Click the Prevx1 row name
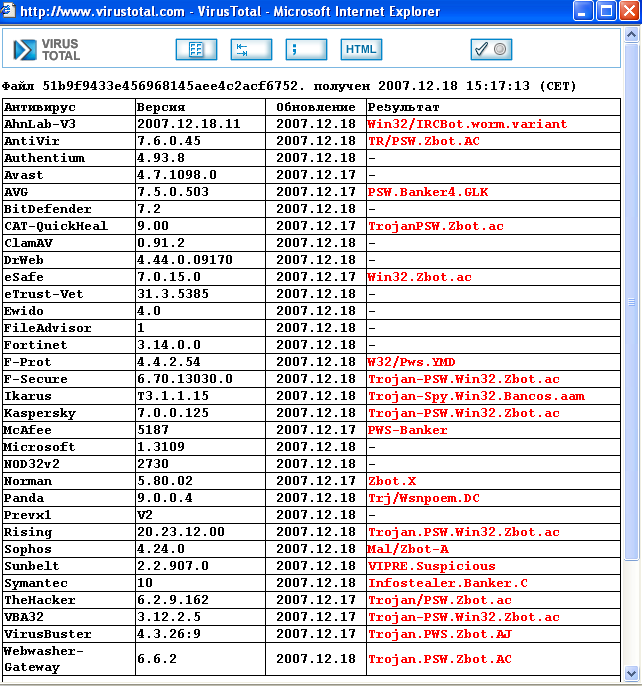Image resolution: width=642 pixels, height=686 pixels. [x=28, y=515]
